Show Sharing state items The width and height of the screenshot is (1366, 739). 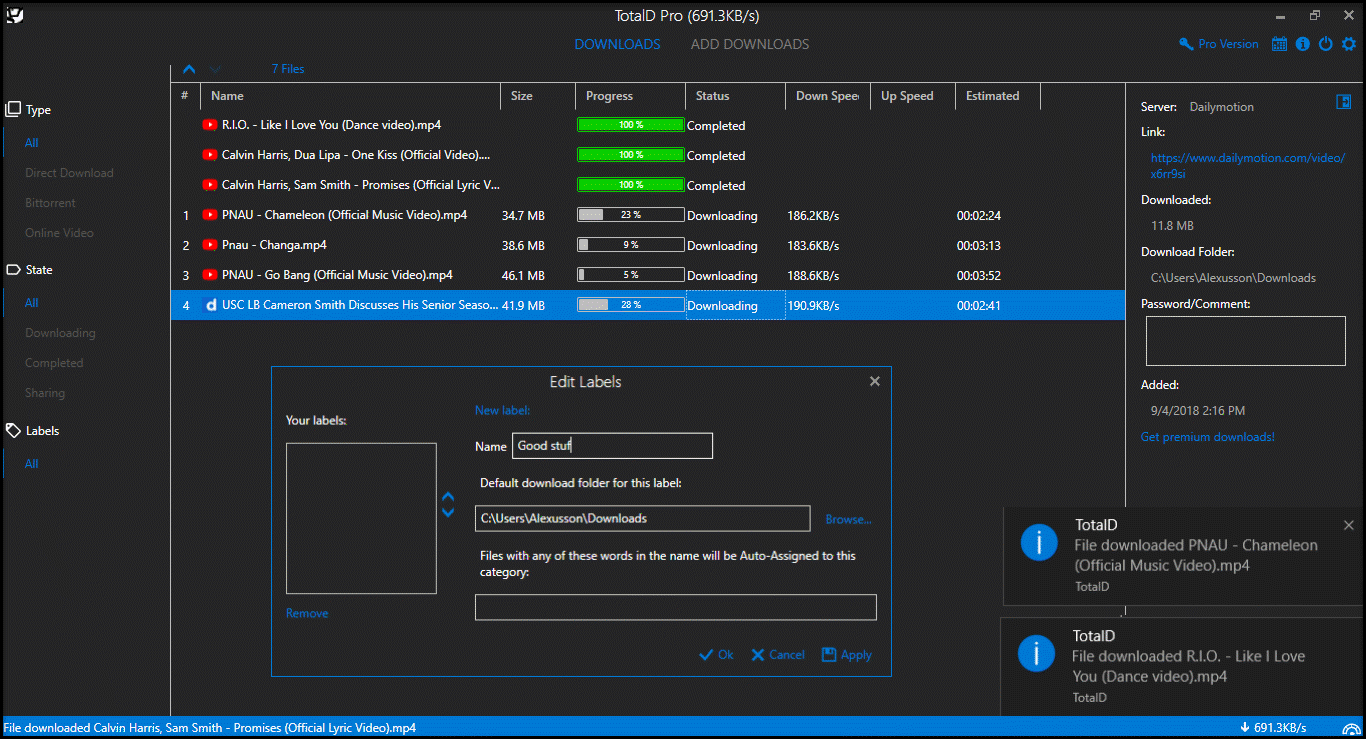coord(45,393)
